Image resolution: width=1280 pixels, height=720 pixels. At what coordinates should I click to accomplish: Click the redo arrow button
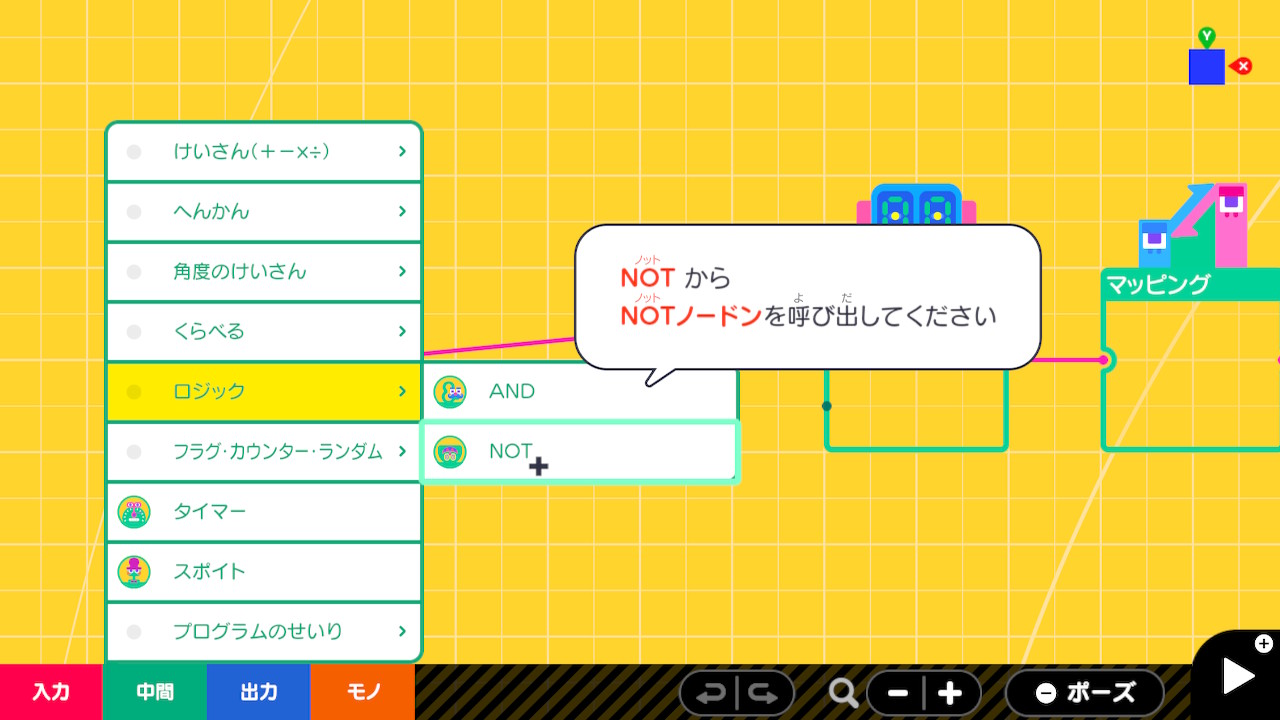coord(764,693)
